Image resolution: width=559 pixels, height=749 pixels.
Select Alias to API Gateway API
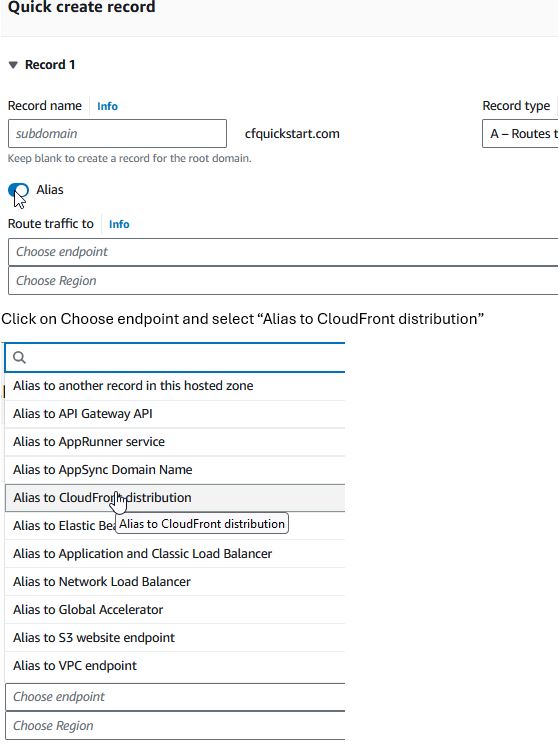pyautogui.click(x=175, y=414)
